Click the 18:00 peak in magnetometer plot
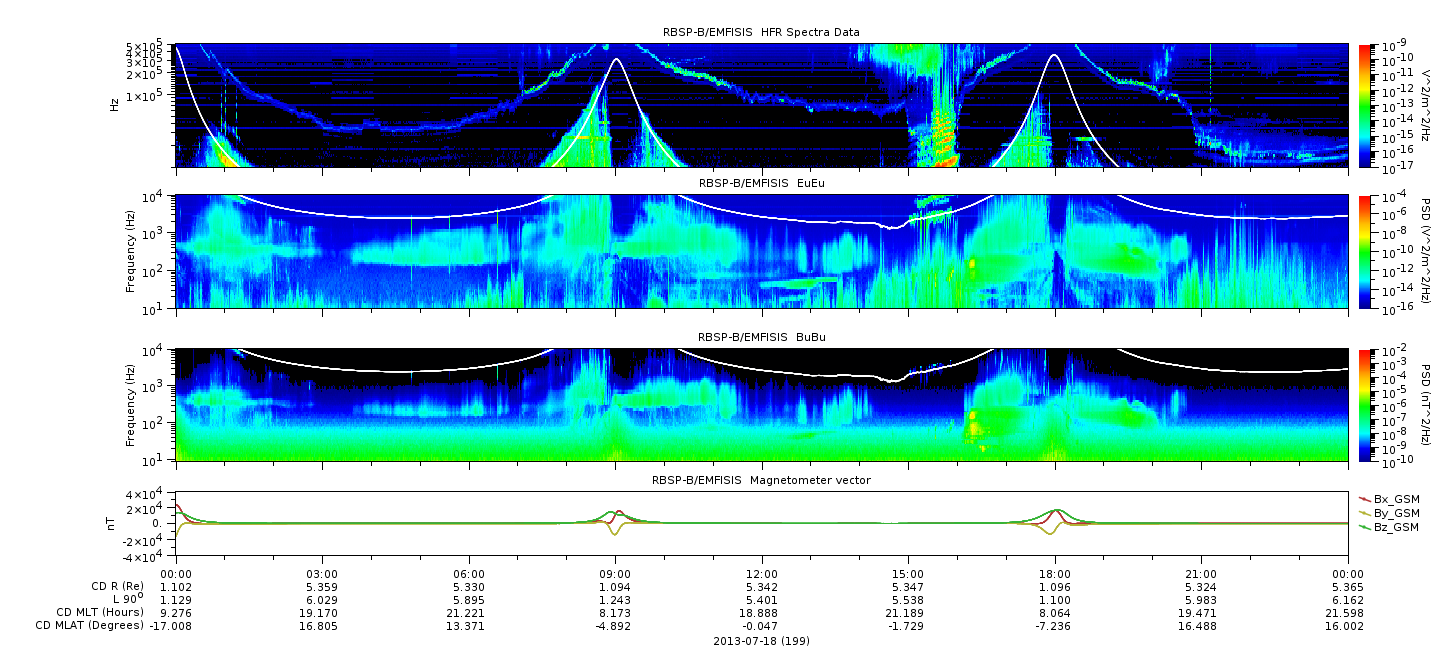Viewport: 1447px width, 658px height. 1055,511
